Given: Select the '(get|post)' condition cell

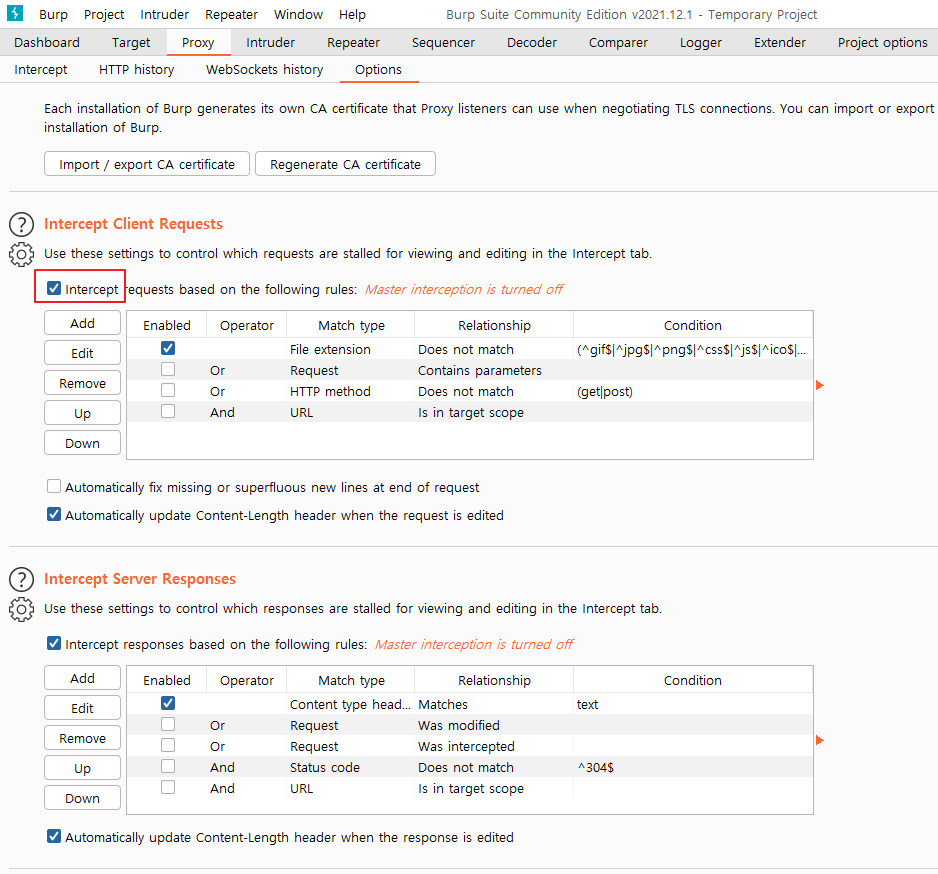Looking at the screenshot, I should (x=693, y=391).
